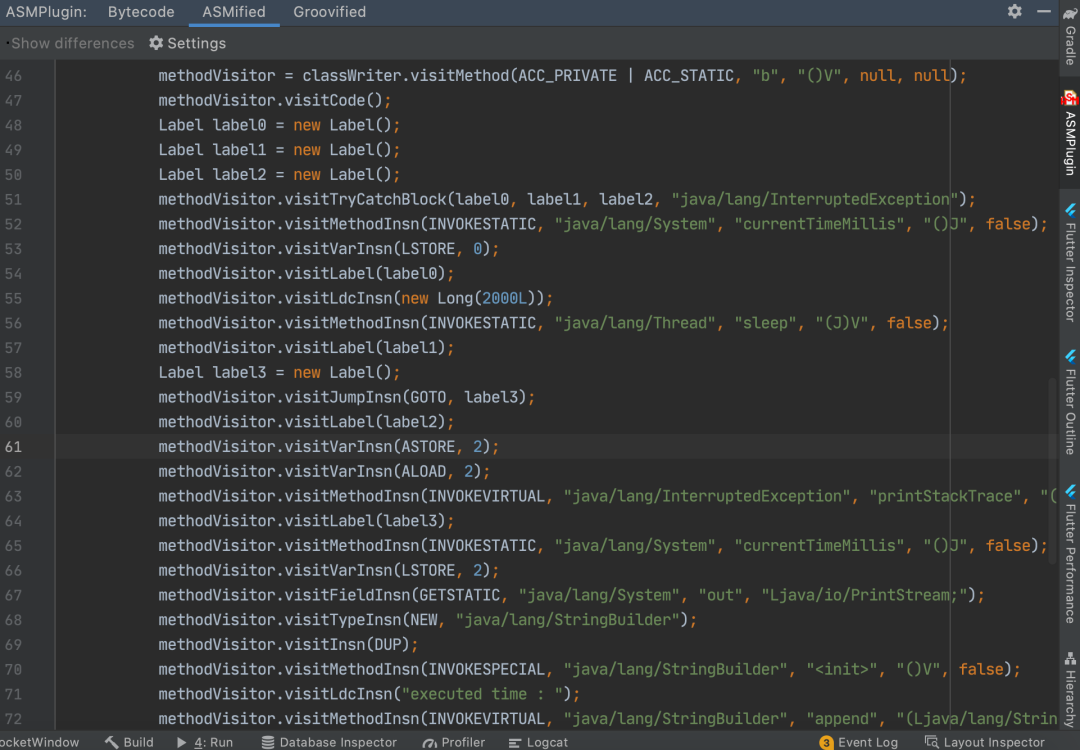Open Profiler tool window
This screenshot has height=750, width=1080.
[x=454, y=742]
